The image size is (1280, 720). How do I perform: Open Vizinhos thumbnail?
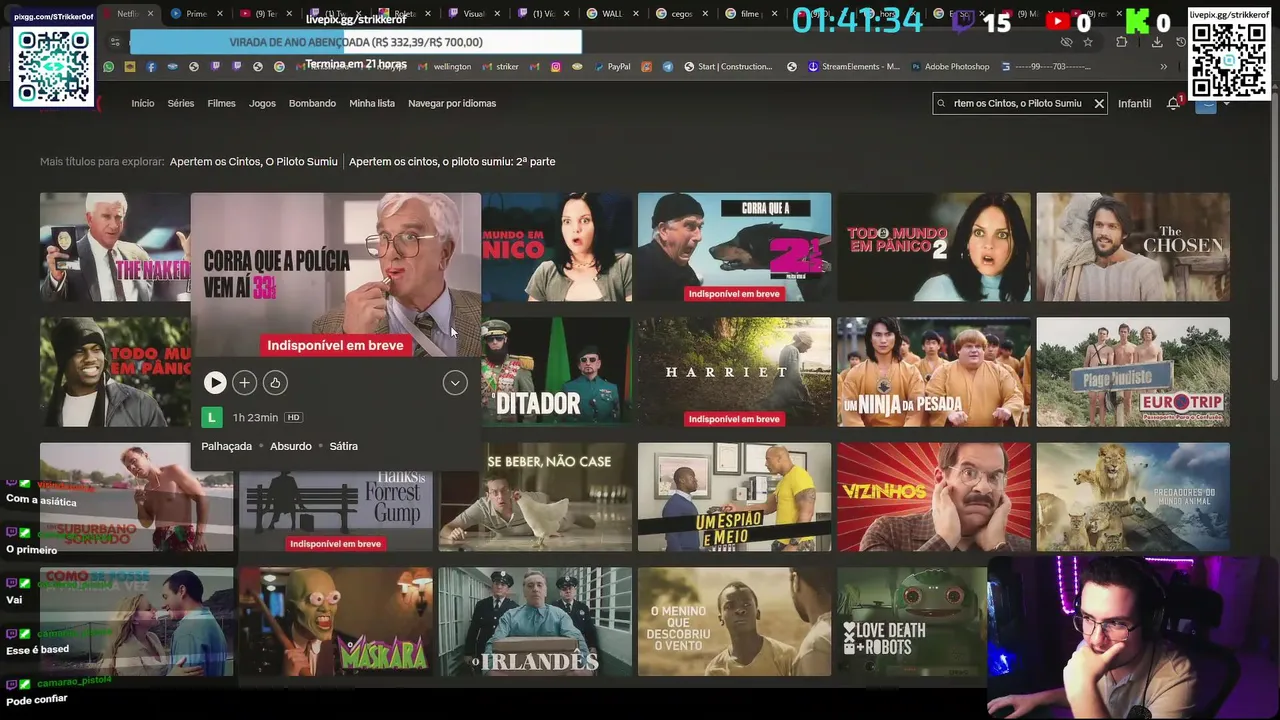(933, 497)
